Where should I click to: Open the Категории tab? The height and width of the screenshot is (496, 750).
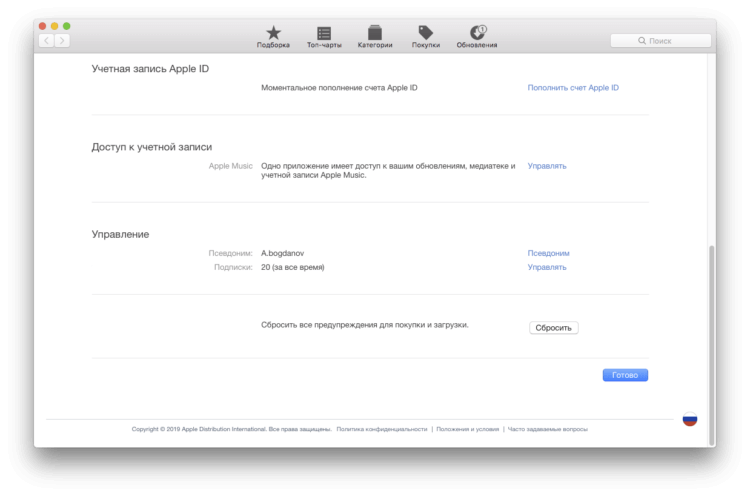[375, 37]
